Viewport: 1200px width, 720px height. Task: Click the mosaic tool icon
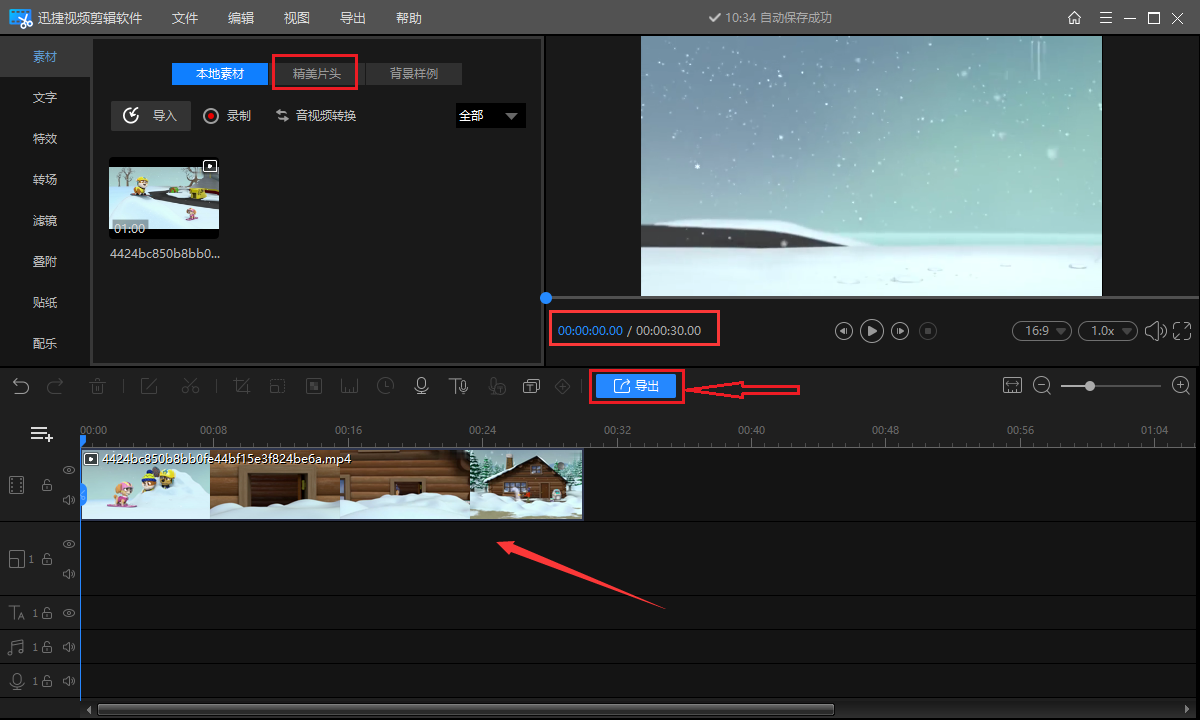coord(314,386)
